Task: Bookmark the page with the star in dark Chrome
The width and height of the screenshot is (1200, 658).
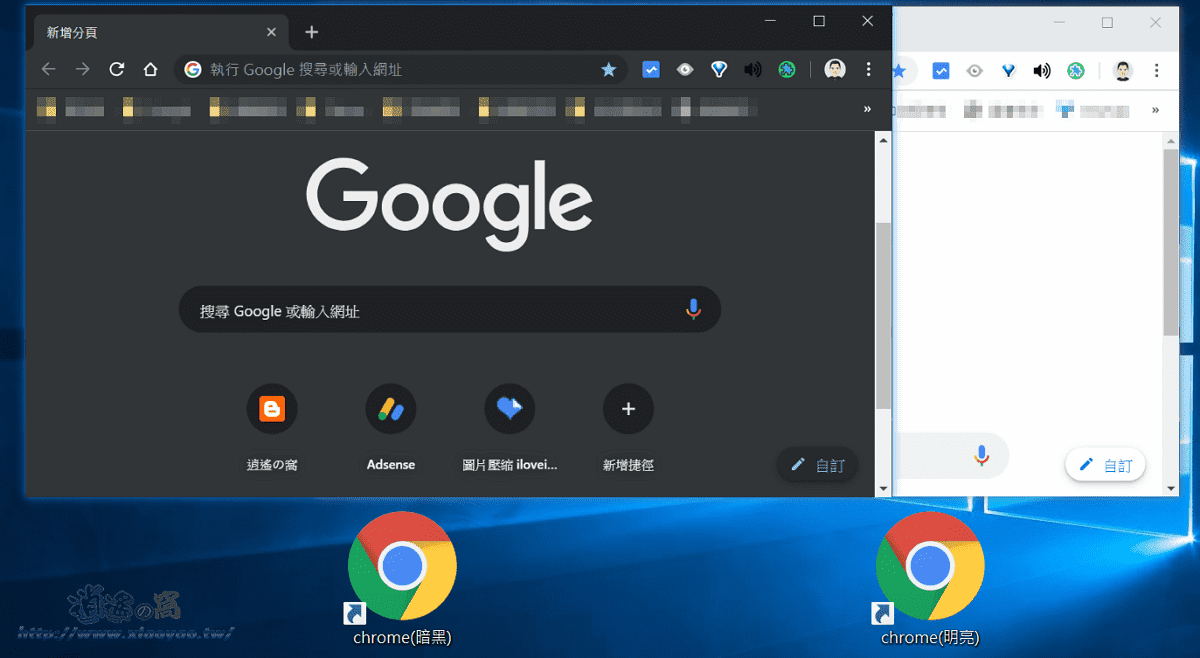Action: pos(608,69)
